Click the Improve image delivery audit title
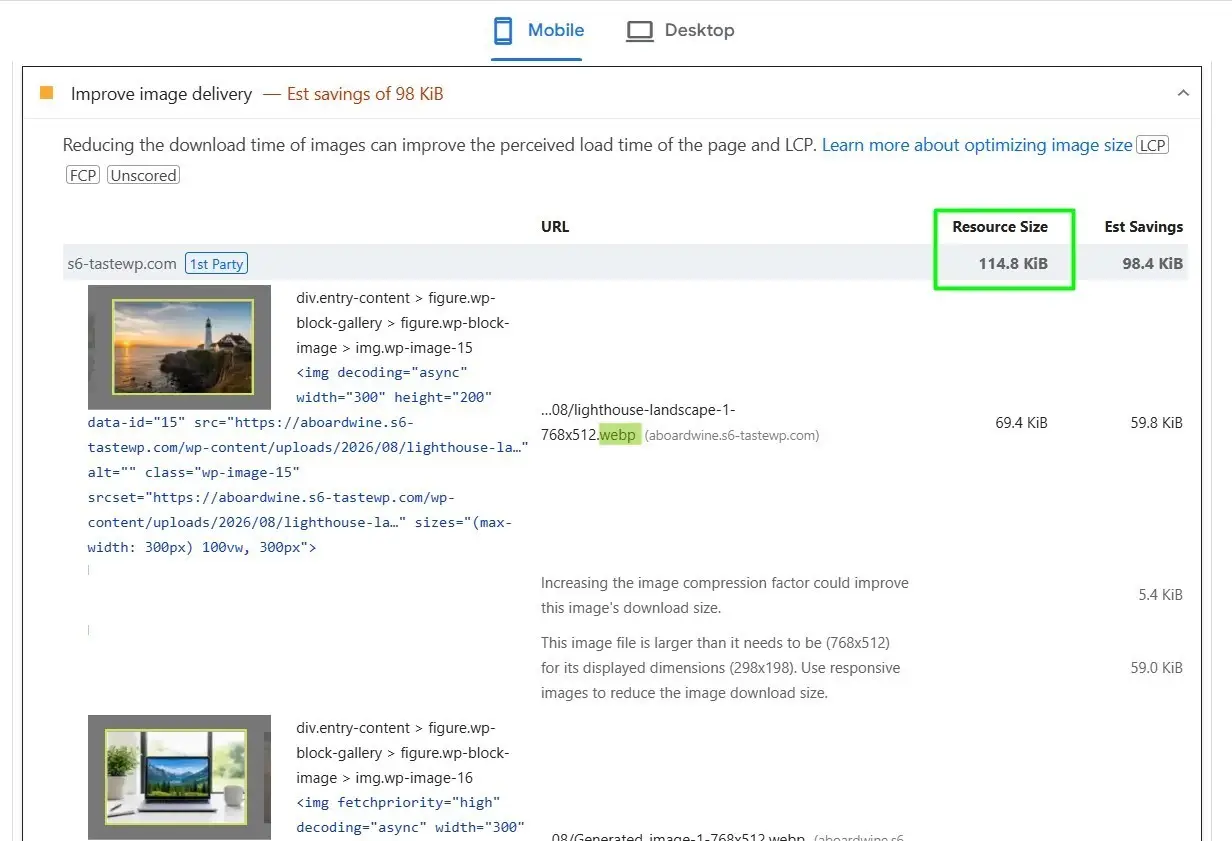This screenshot has height=841, width=1232. pyautogui.click(x=161, y=94)
